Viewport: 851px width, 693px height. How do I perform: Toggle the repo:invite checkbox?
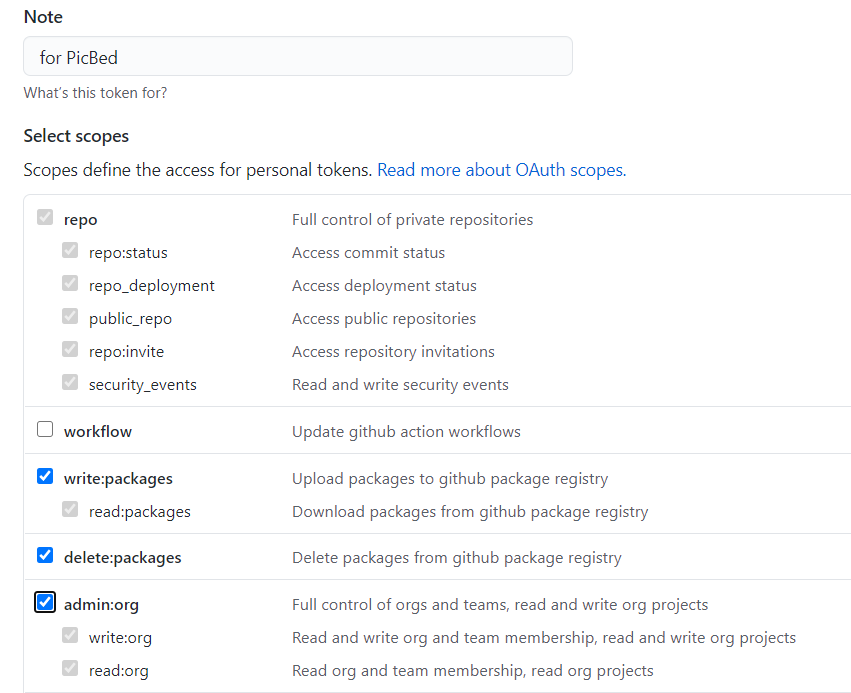[70, 349]
